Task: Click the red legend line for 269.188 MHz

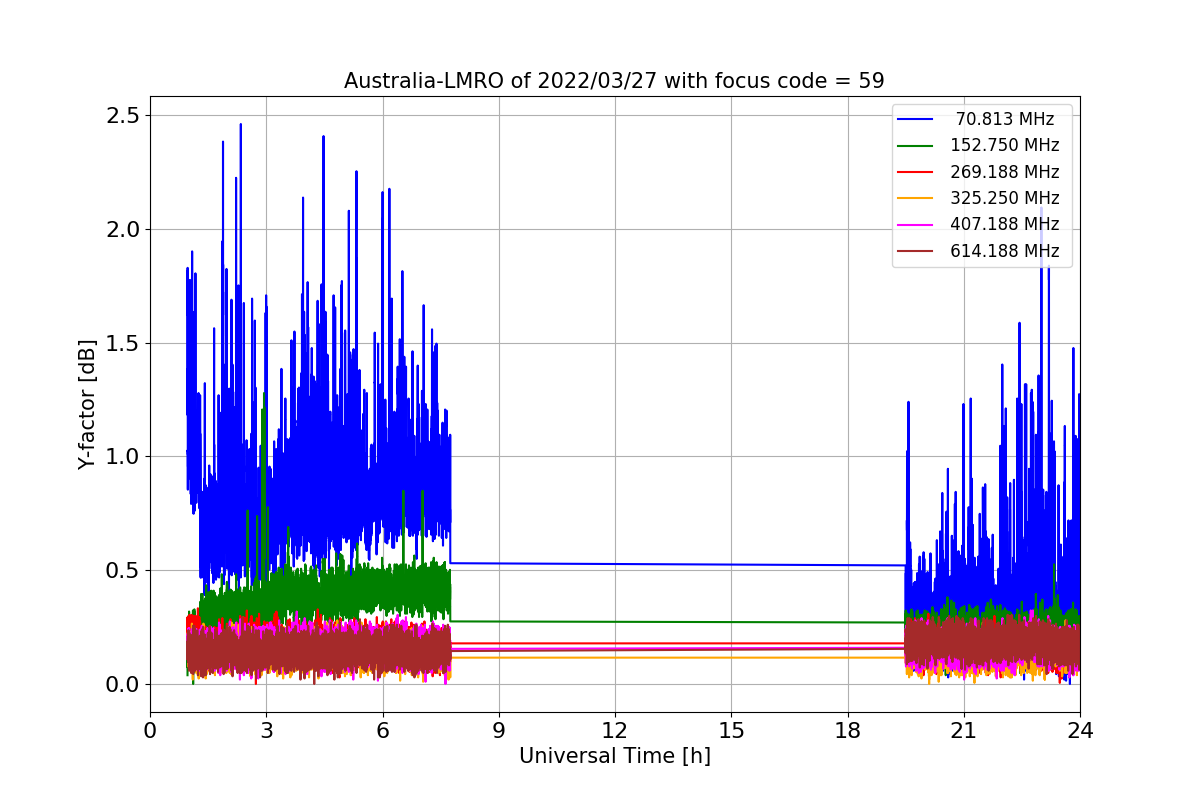Action: pyautogui.click(x=917, y=172)
